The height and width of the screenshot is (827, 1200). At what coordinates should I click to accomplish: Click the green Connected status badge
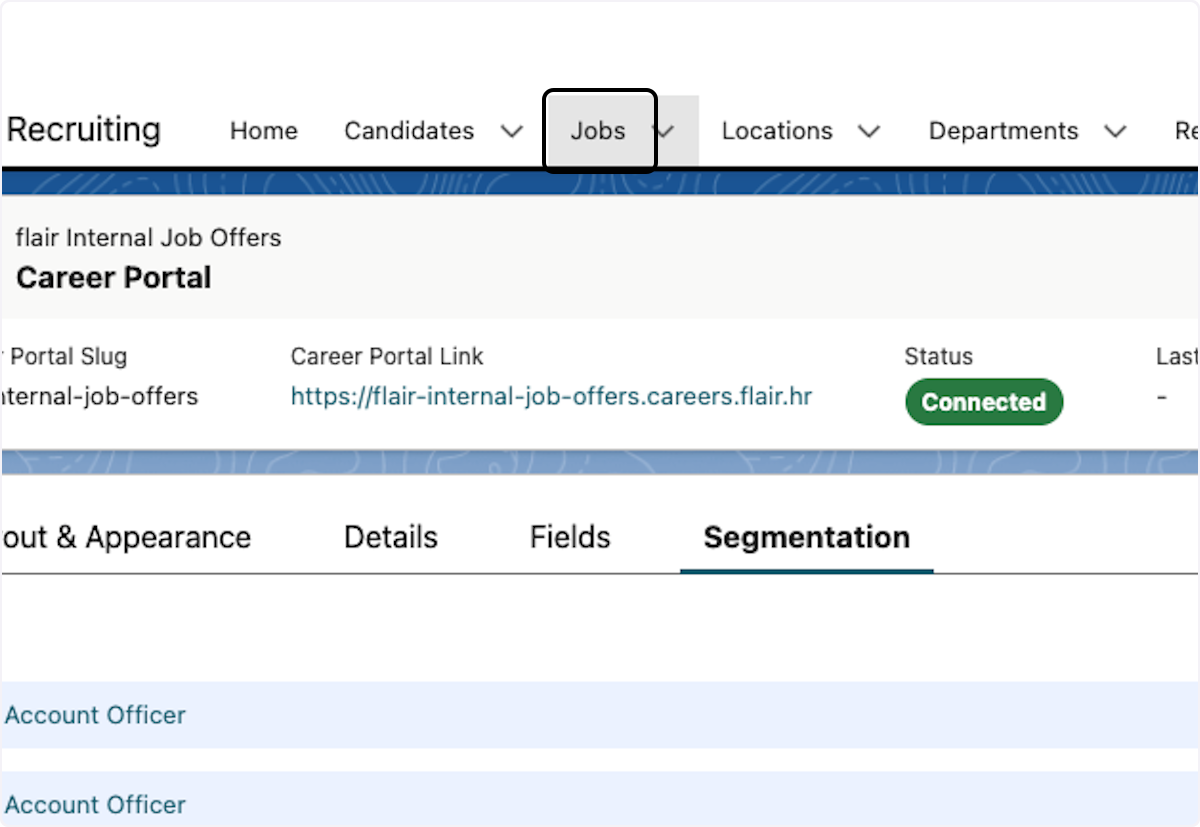tap(984, 402)
